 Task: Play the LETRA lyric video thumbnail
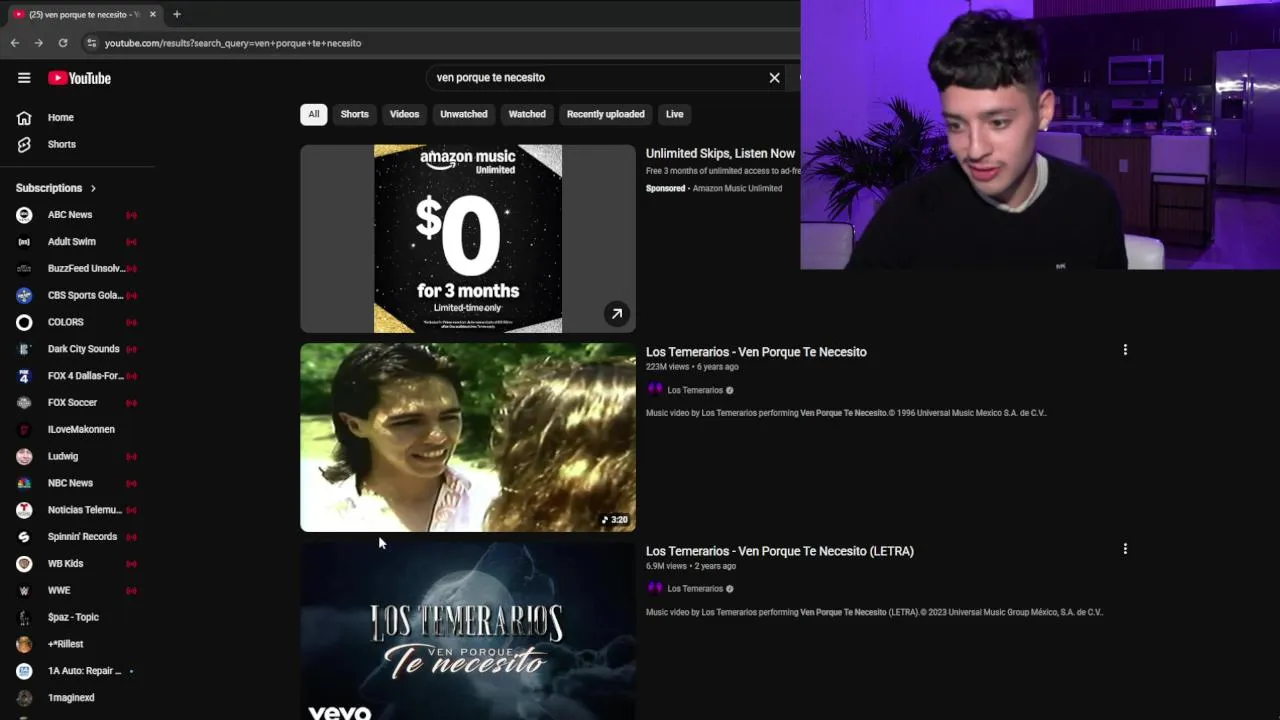[468, 631]
